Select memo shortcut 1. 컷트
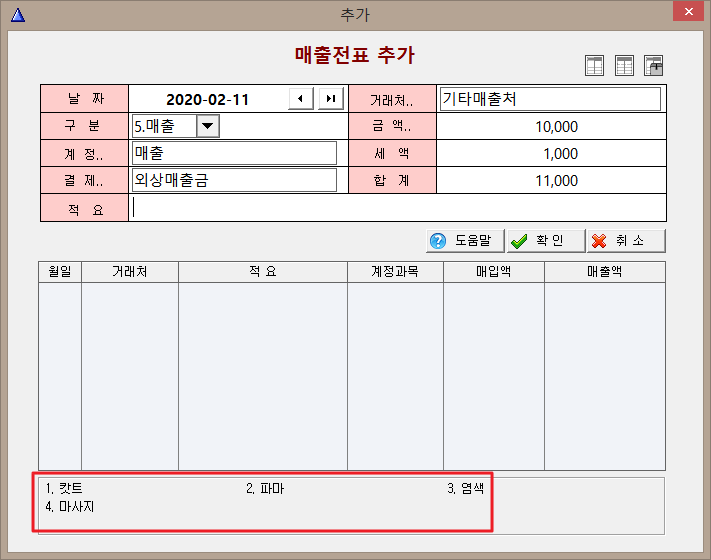Image resolution: width=711 pixels, height=560 pixels. pos(64,488)
